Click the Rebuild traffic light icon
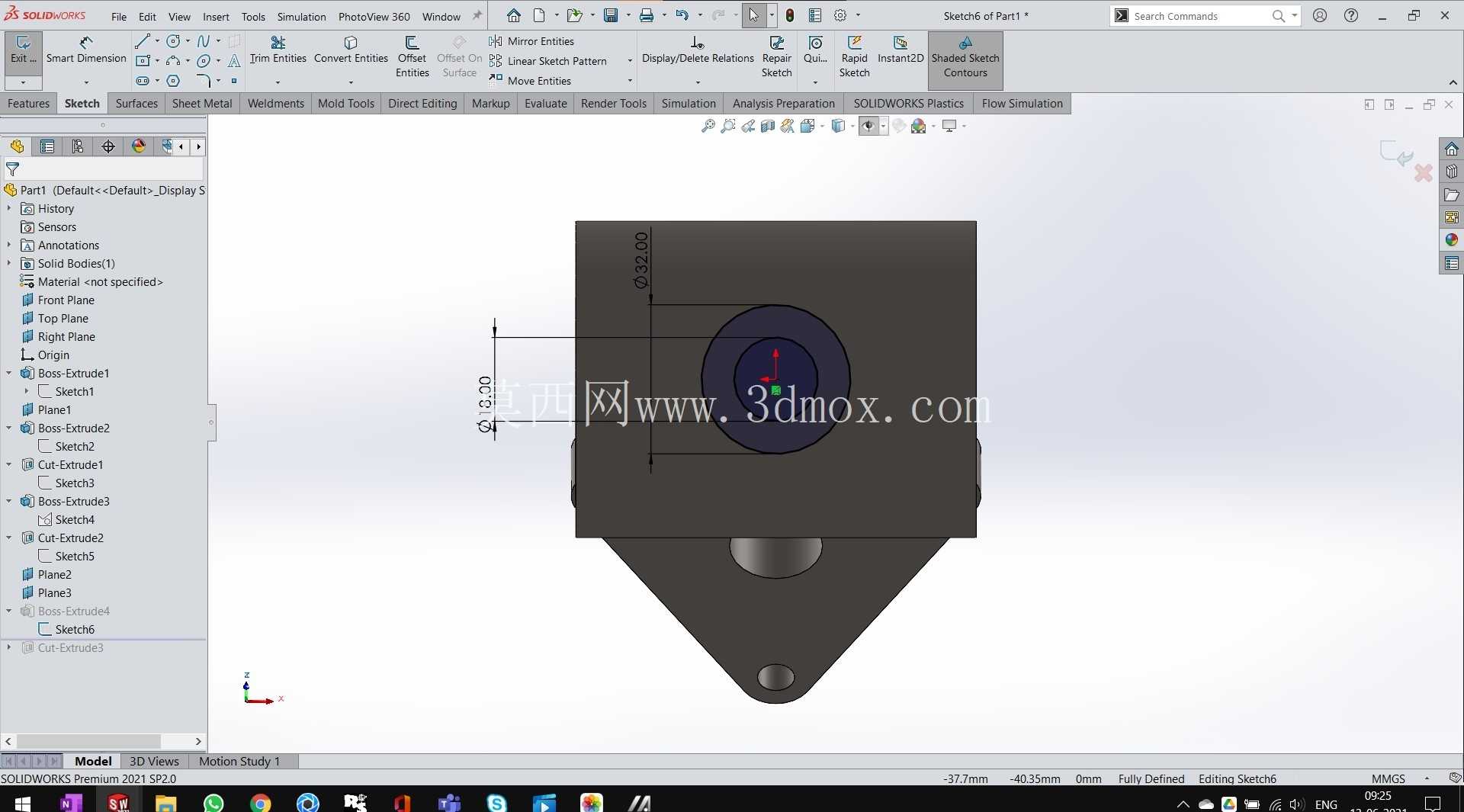The width and height of the screenshot is (1464, 812). click(x=790, y=15)
